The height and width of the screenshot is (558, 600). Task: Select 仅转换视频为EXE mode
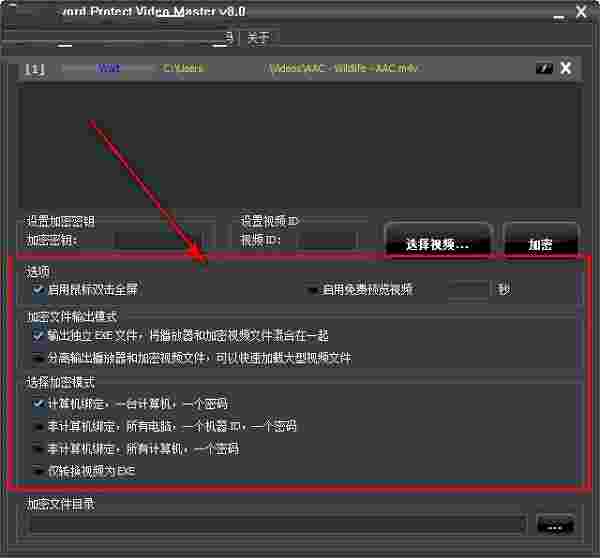38,471
